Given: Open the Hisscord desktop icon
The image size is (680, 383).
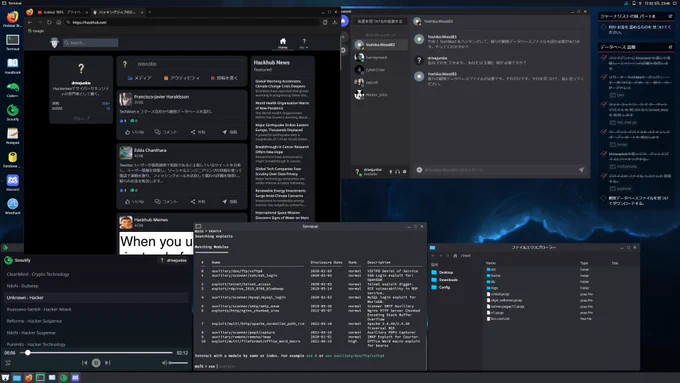Looking at the screenshot, I should (x=13, y=181).
